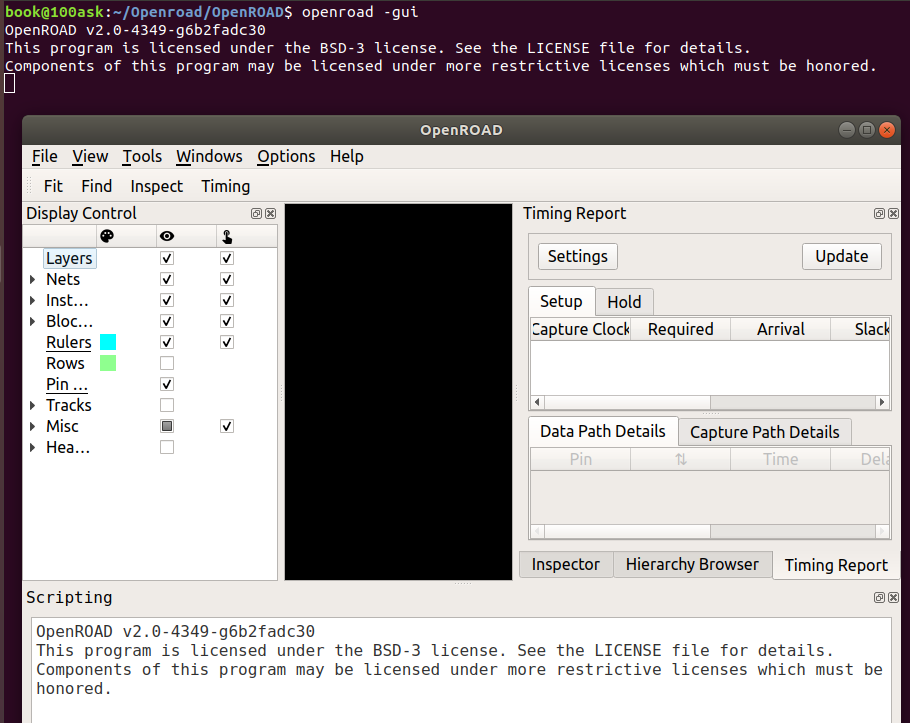Switch to the Inspector tab
910x723 pixels.
click(566, 565)
